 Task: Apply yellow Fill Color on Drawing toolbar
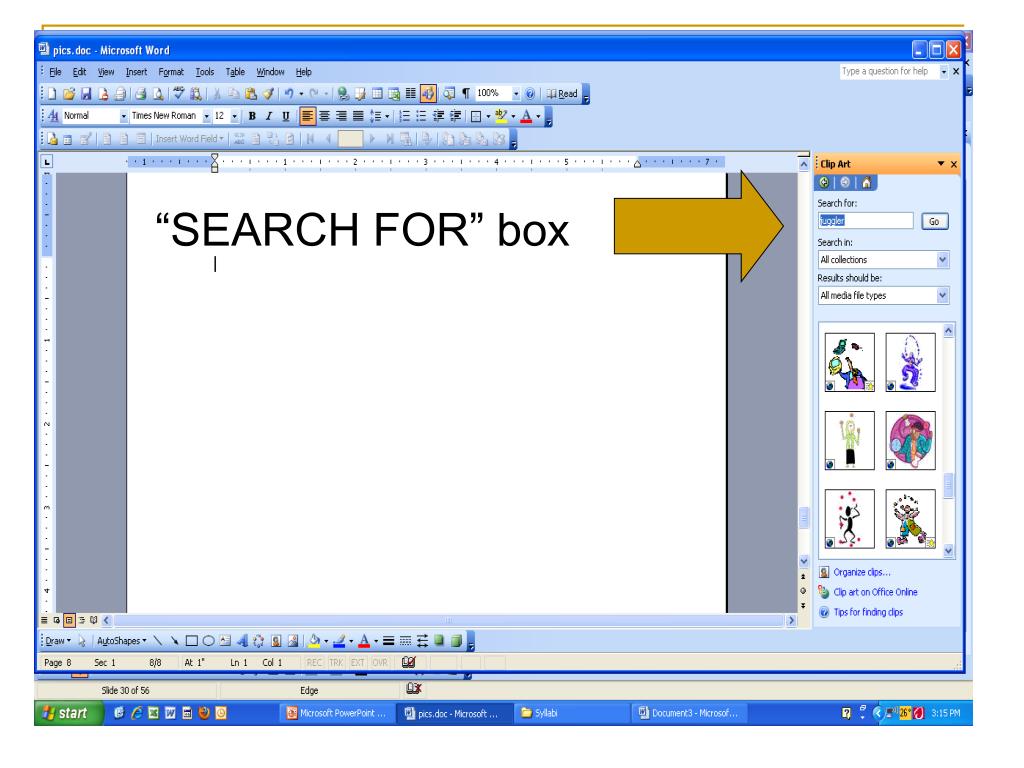click(x=314, y=641)
